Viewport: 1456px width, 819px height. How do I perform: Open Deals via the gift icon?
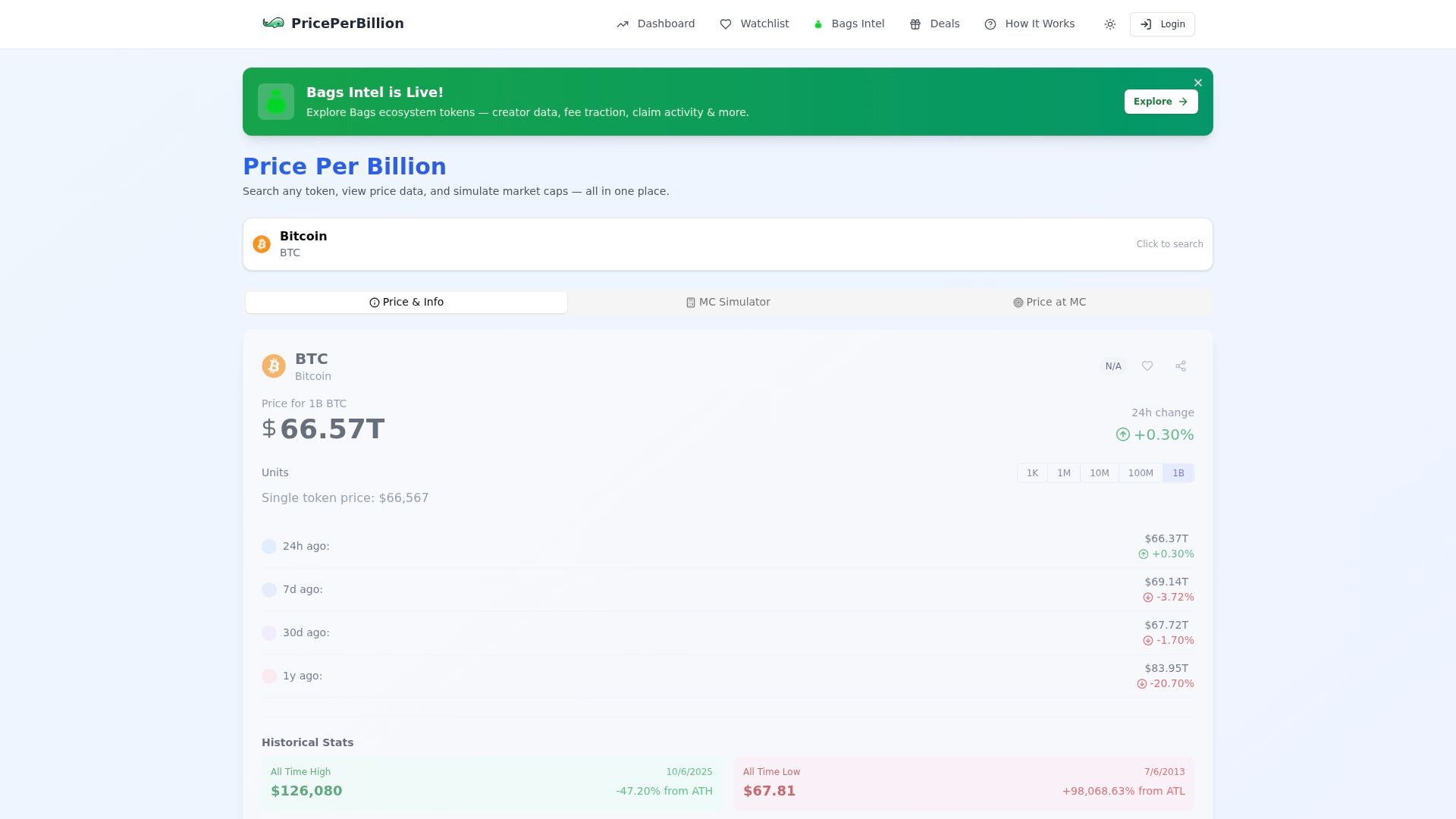tap(915, 24)
